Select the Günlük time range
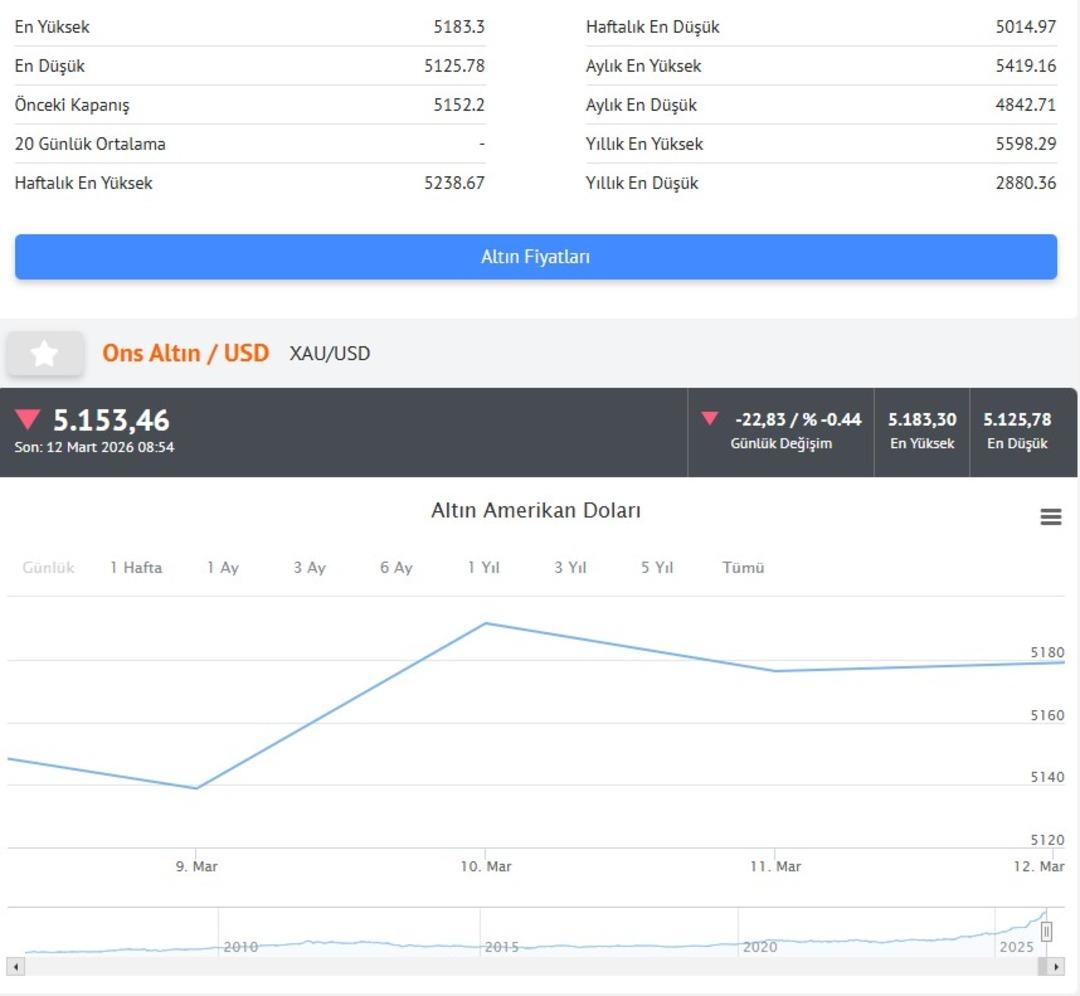The image size is (1080, 996). (48, 567)
